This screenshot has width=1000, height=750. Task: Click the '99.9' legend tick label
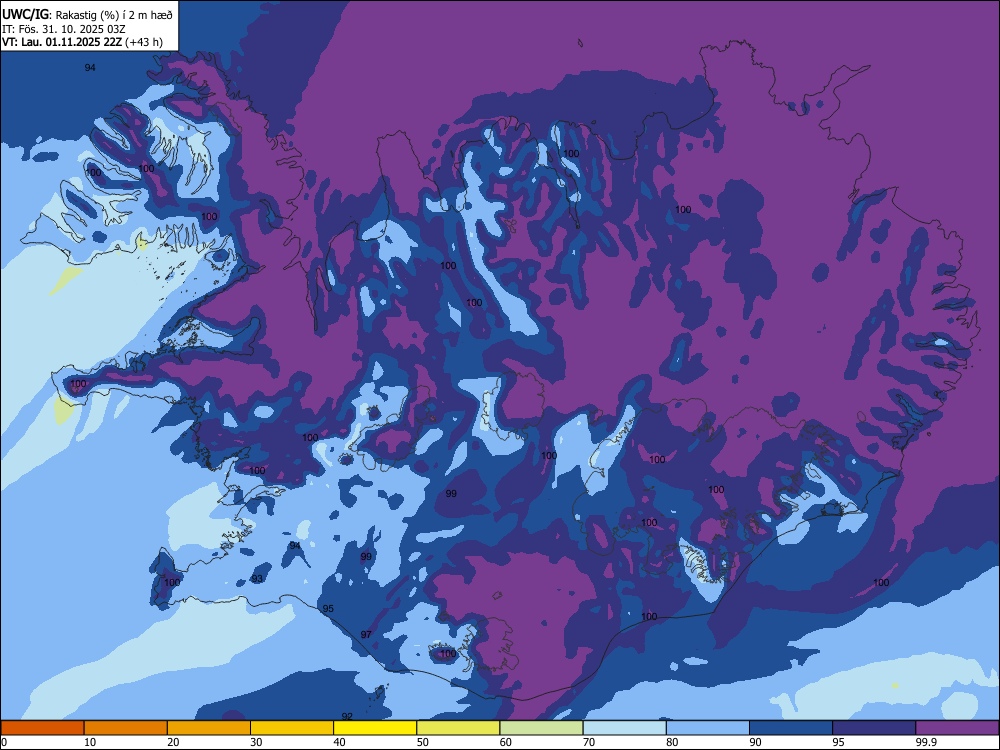pyautogui.click(x=926, y=742)
